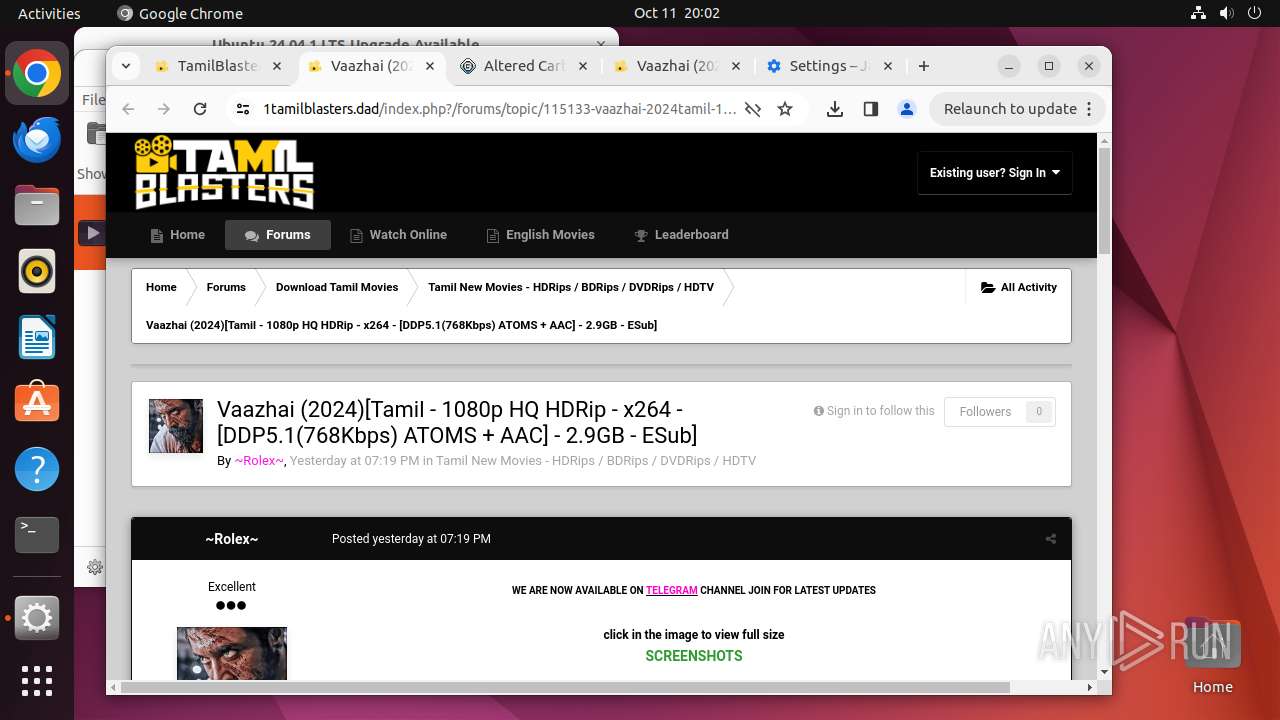Open Activities overview in top bar
The width and height of the screenshot is (1280, 720).
pyautogui.click(x=49, y=13)
